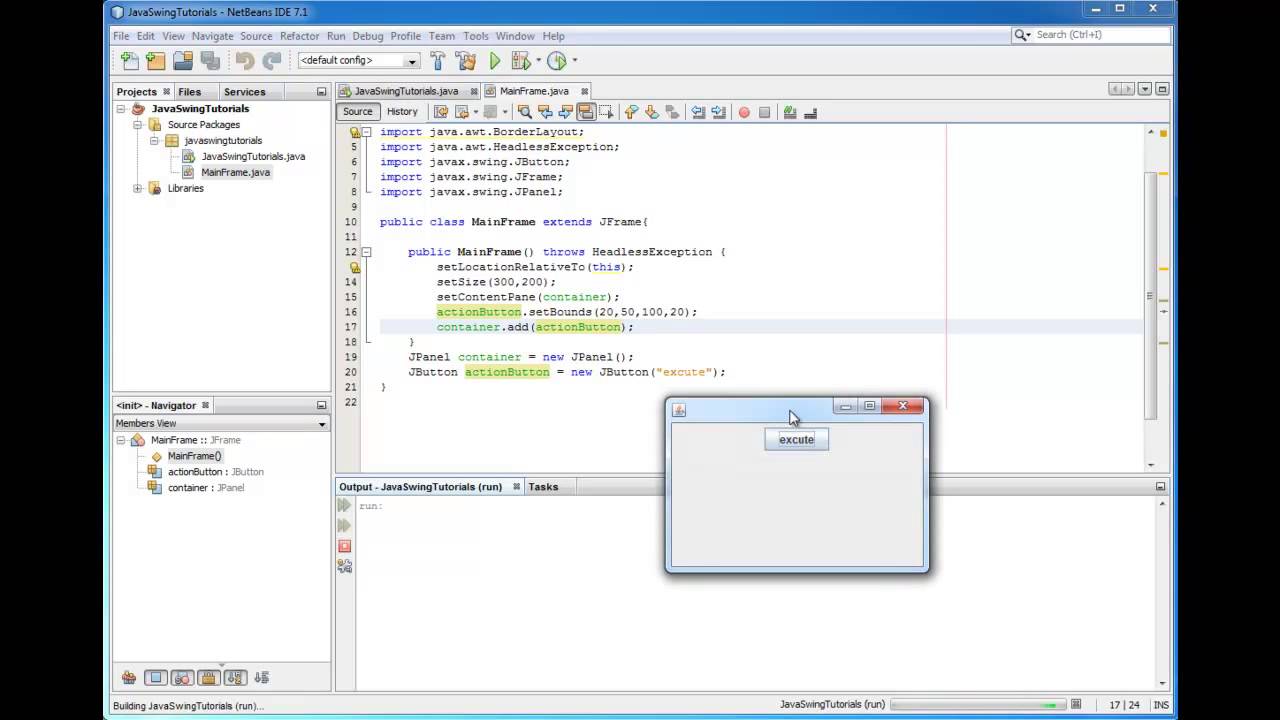Screen dimensions: 1280x720
Task: Click Find Previous Occurrence icon
Action: [x=545, y=112]
